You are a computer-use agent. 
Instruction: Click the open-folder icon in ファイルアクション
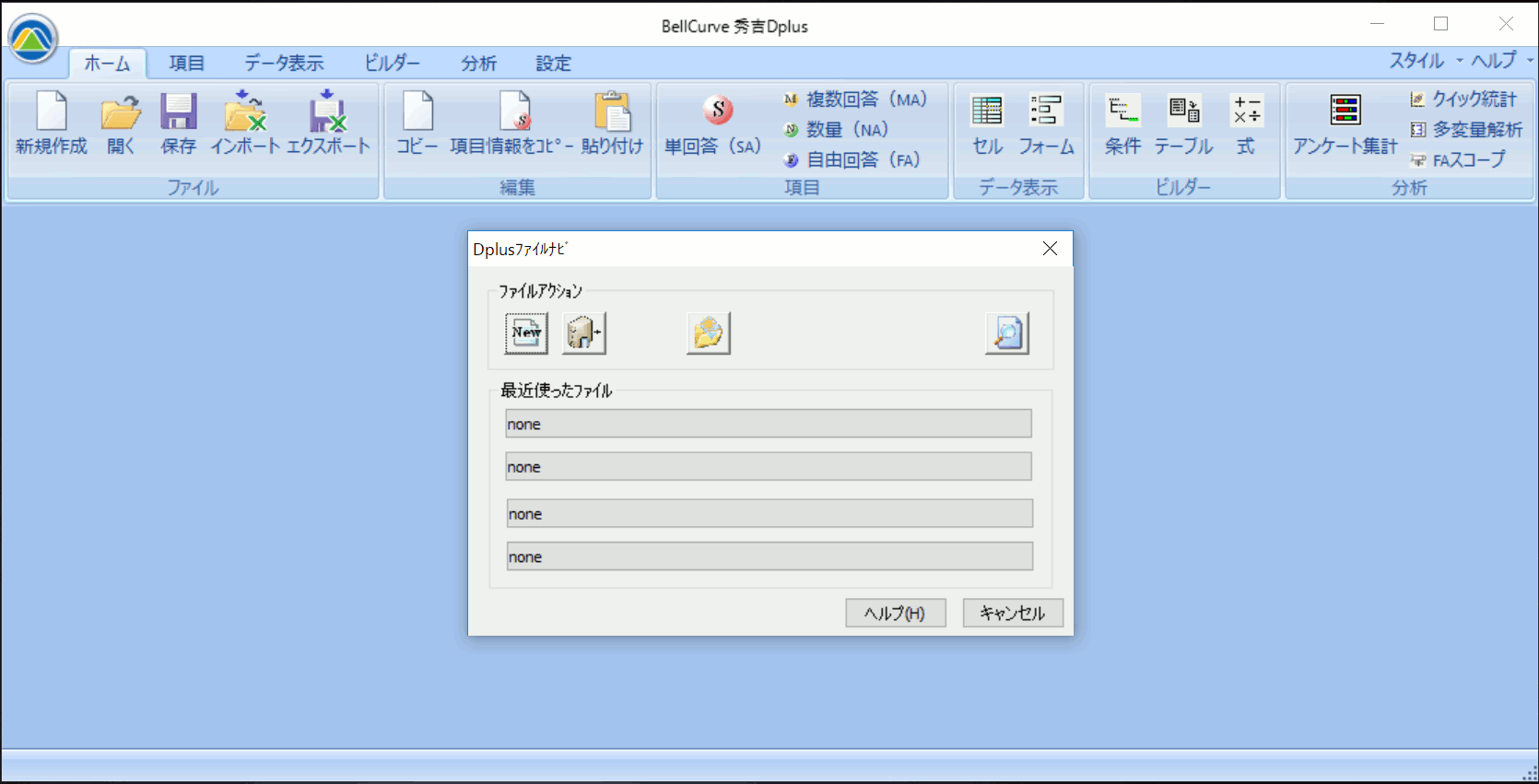[708, 333]
